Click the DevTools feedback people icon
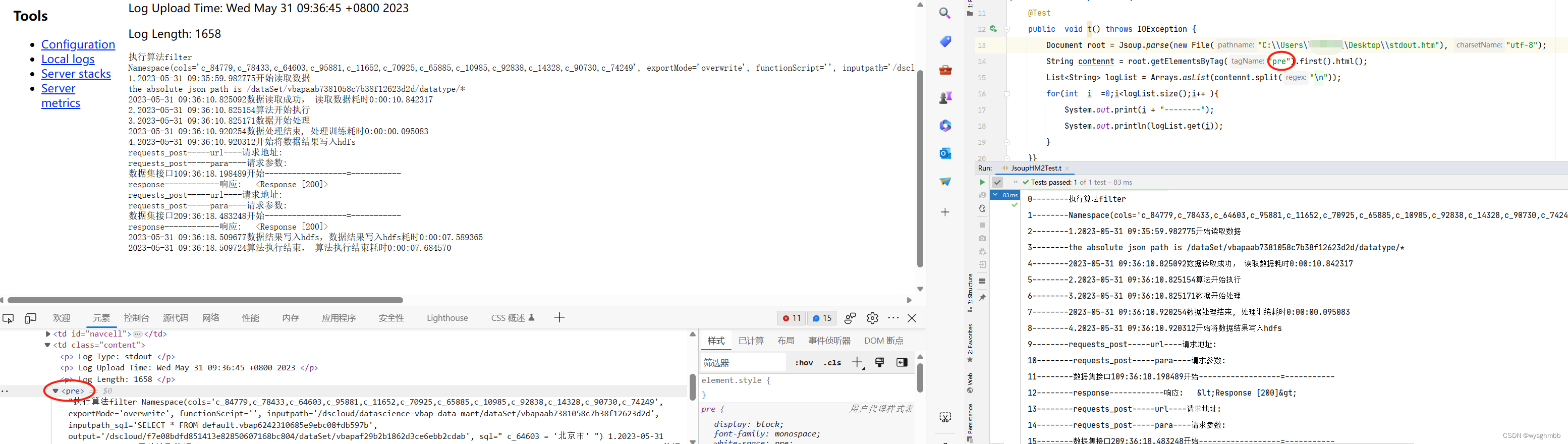This screenshot has width=1568, height=444. [x=850, y=318]
